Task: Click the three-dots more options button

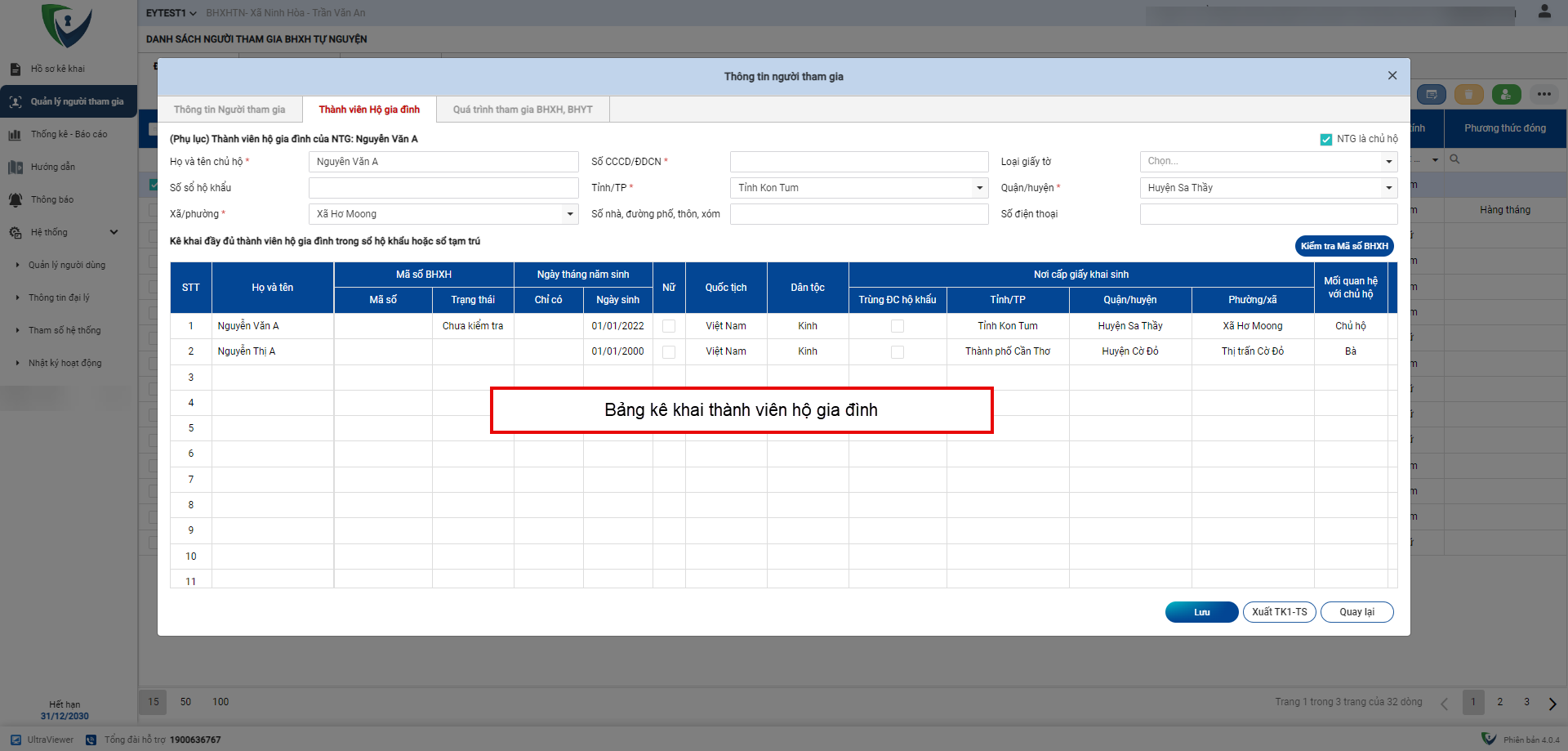Action: click(1543, 95)
